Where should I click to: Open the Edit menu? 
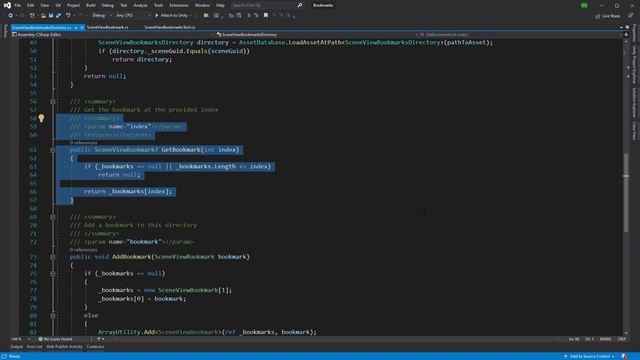(31, 5)
